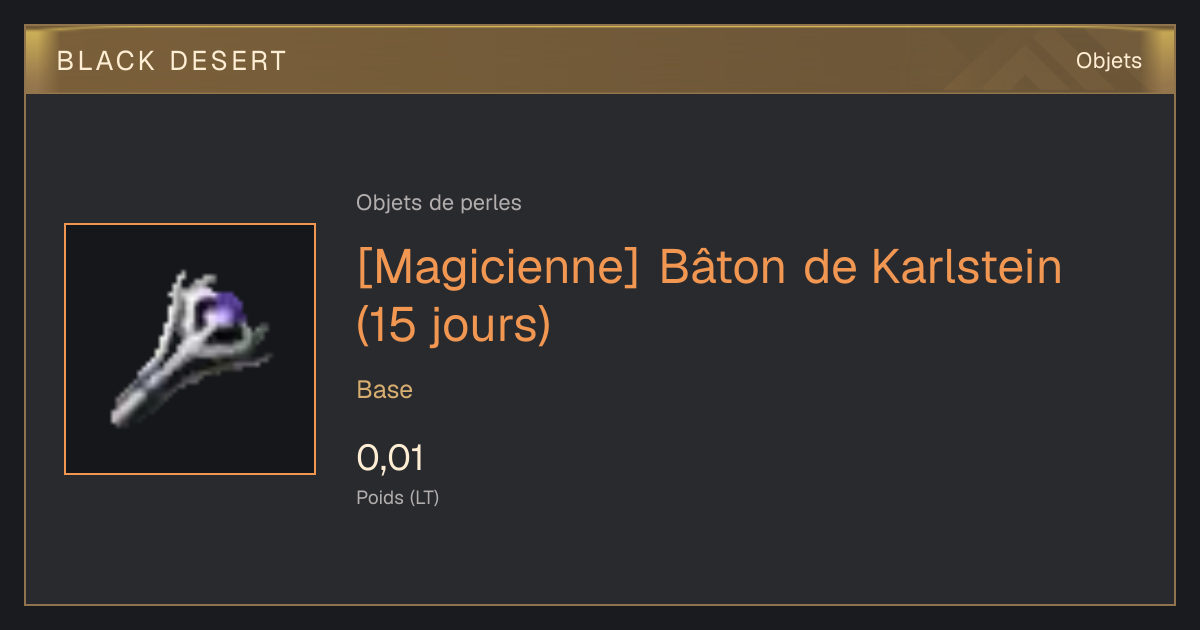Image resolution: width=1200 pixels, height=630 pixels.
Task: Click the Base grade label
Action: coord(385,390)
